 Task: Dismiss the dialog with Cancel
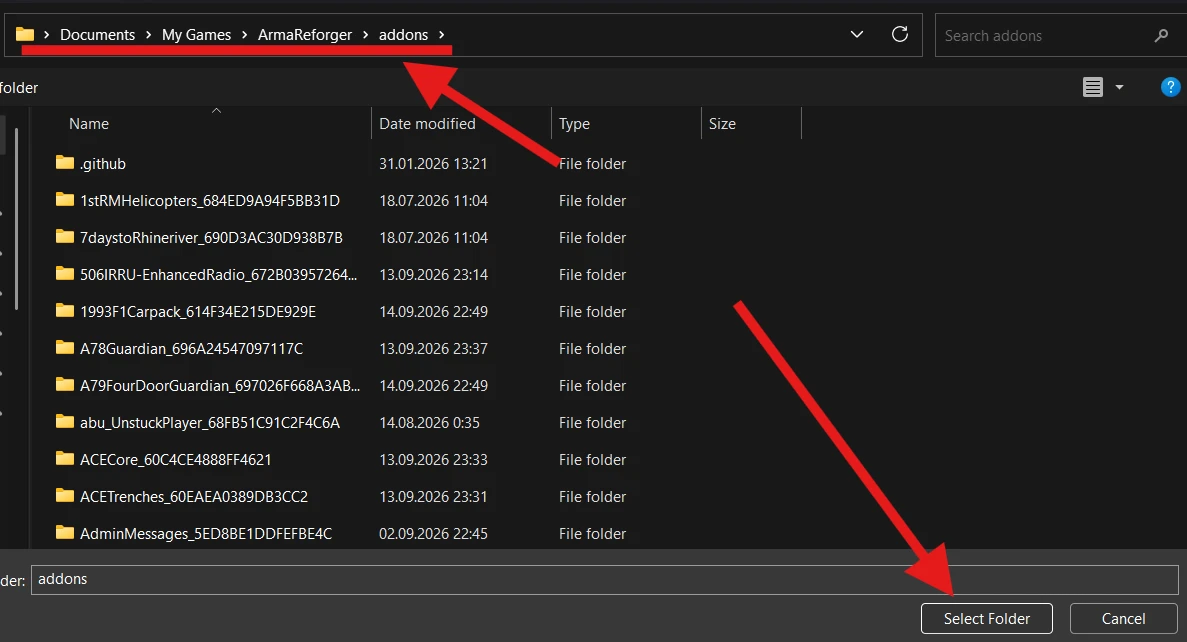coord(1123,619)
